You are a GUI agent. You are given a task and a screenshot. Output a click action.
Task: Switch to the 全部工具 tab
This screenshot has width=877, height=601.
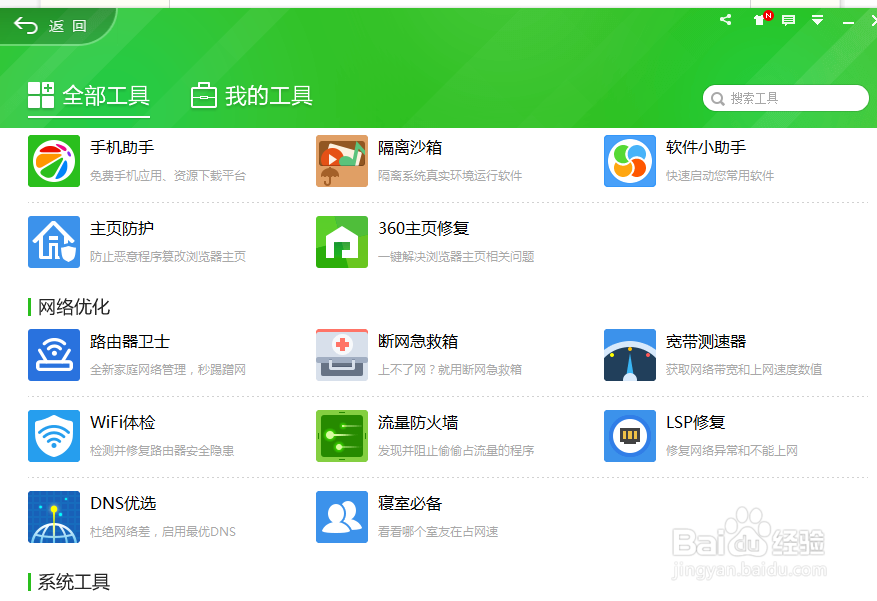point(89,96)
